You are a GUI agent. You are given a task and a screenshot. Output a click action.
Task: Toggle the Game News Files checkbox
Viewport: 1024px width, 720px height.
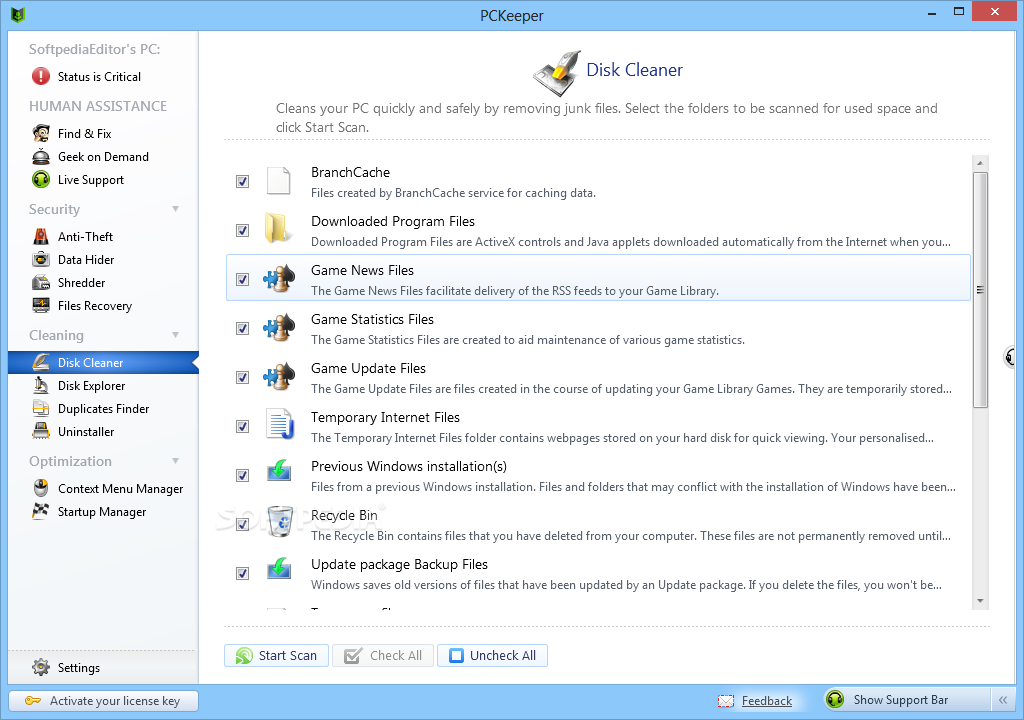(242, 280)
